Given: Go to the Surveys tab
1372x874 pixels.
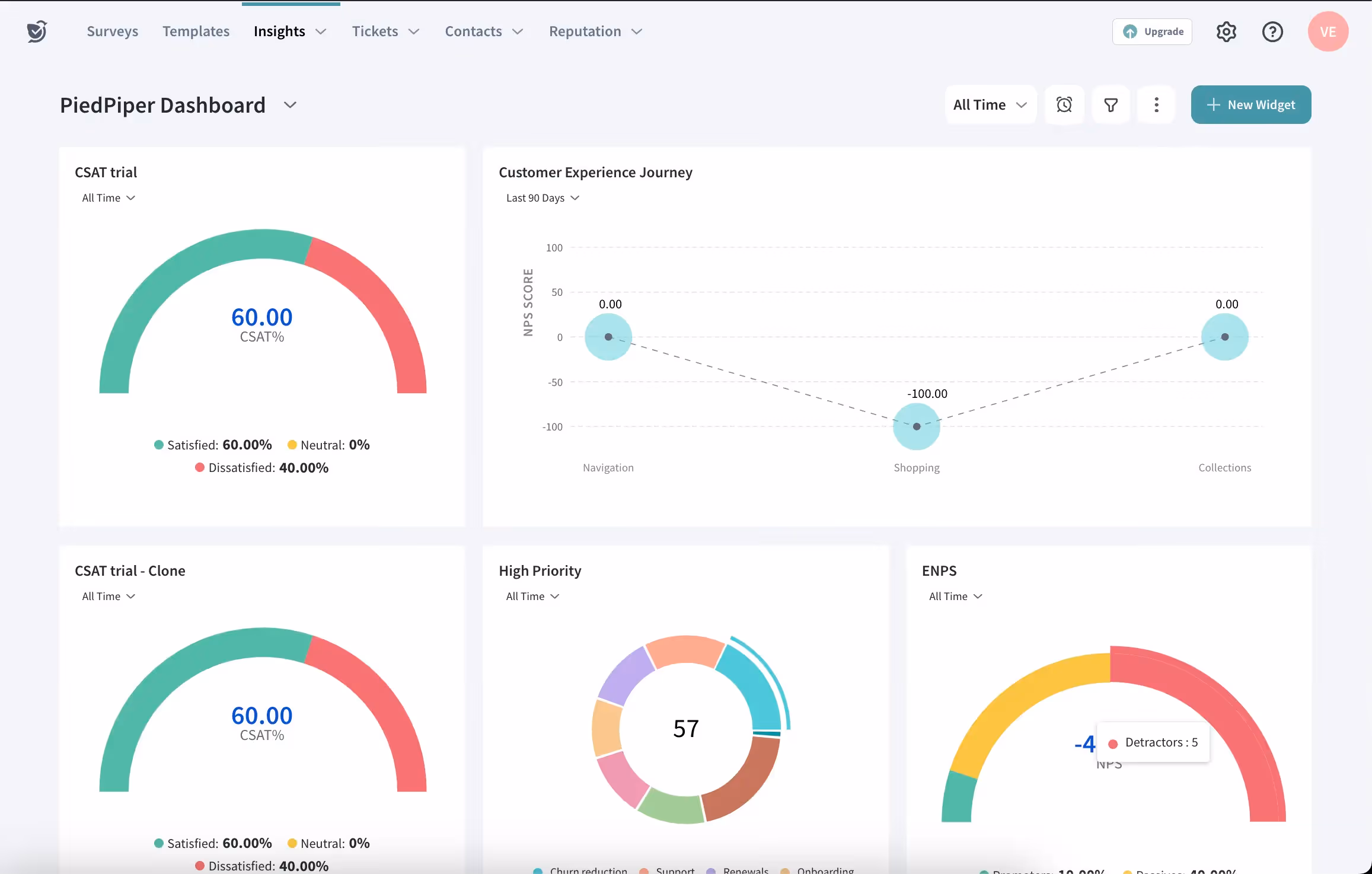Looking at the screenshot, I should coord(112,31).
